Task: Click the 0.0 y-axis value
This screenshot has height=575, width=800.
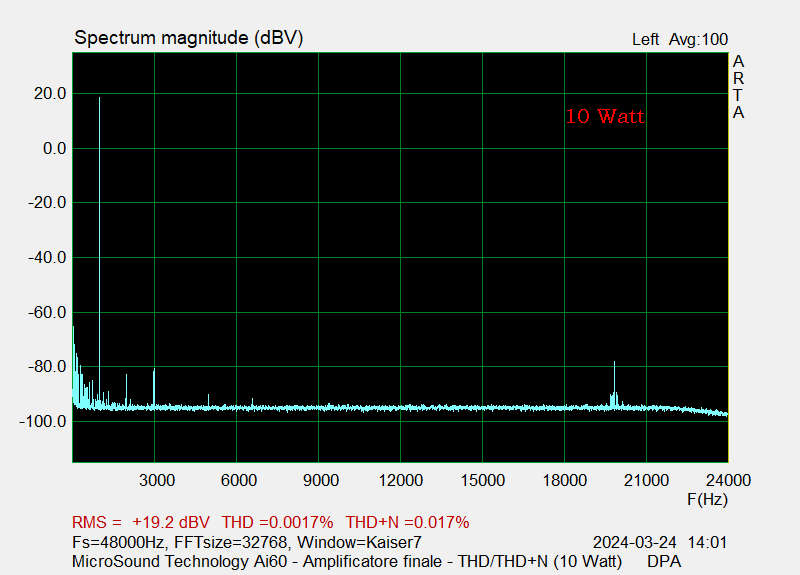Action: coord(55,148)
